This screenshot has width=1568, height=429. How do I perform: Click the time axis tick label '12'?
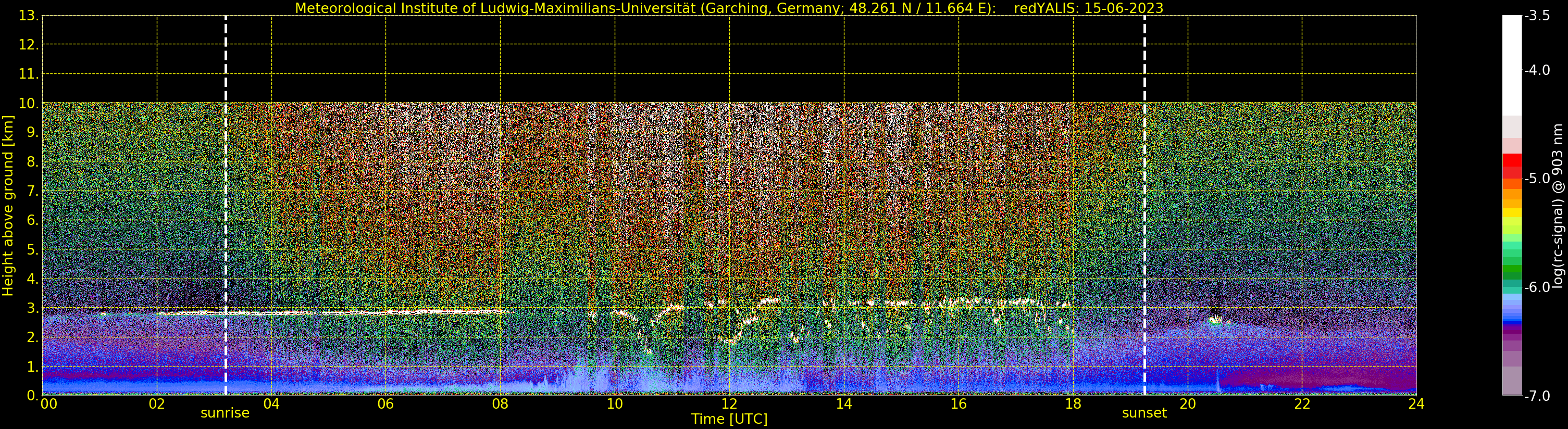click(x=729, y=404)
